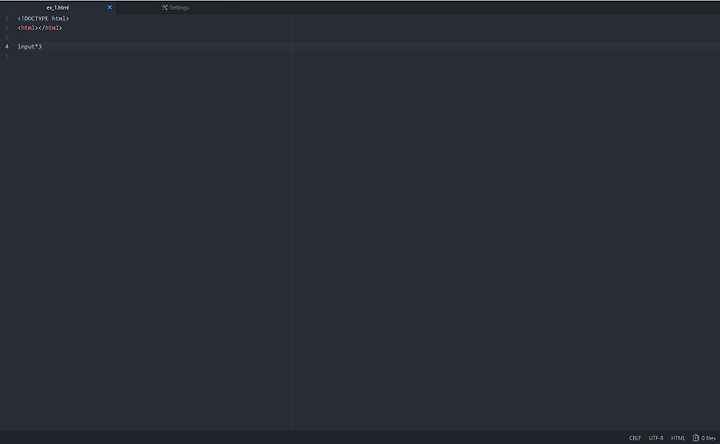
Task: Click the DOCTYPE html line
Action: (x=43, y=18)
